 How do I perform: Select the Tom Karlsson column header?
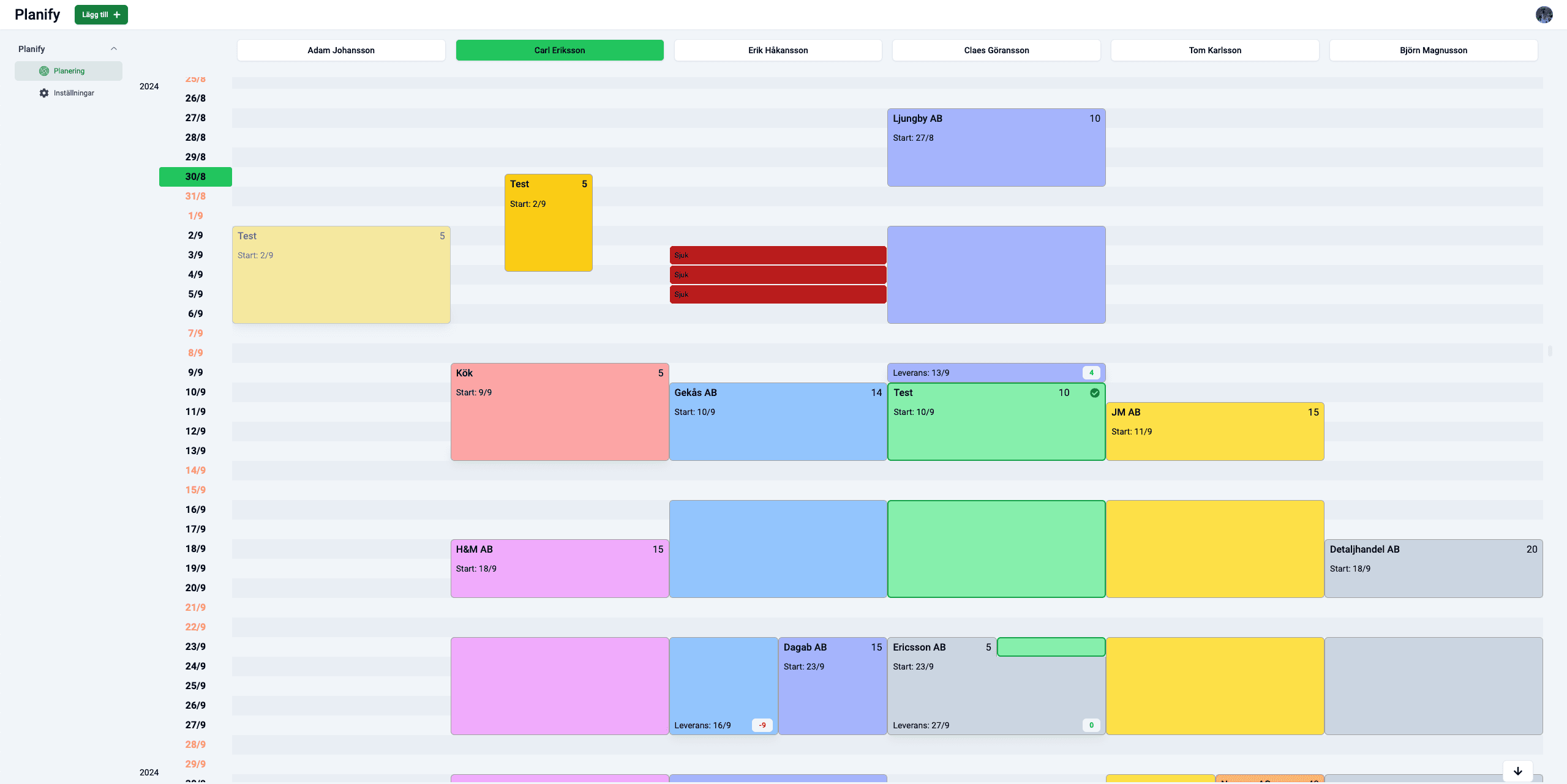pos(1215,50)
